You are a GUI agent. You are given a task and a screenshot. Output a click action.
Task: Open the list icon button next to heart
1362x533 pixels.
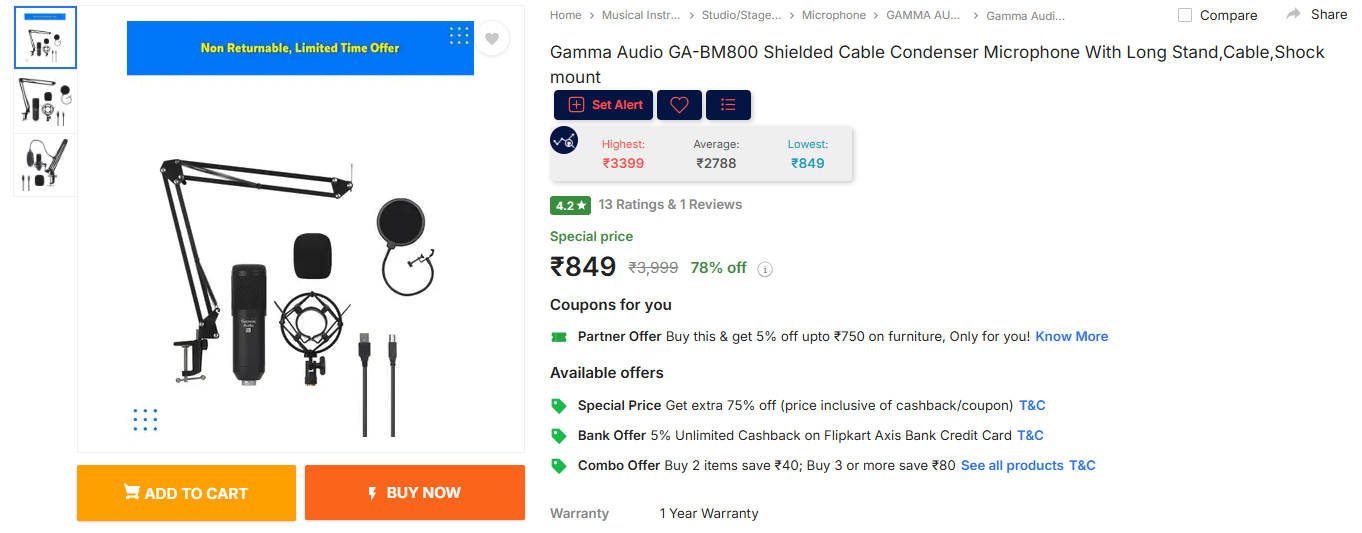tap(728, 105)
